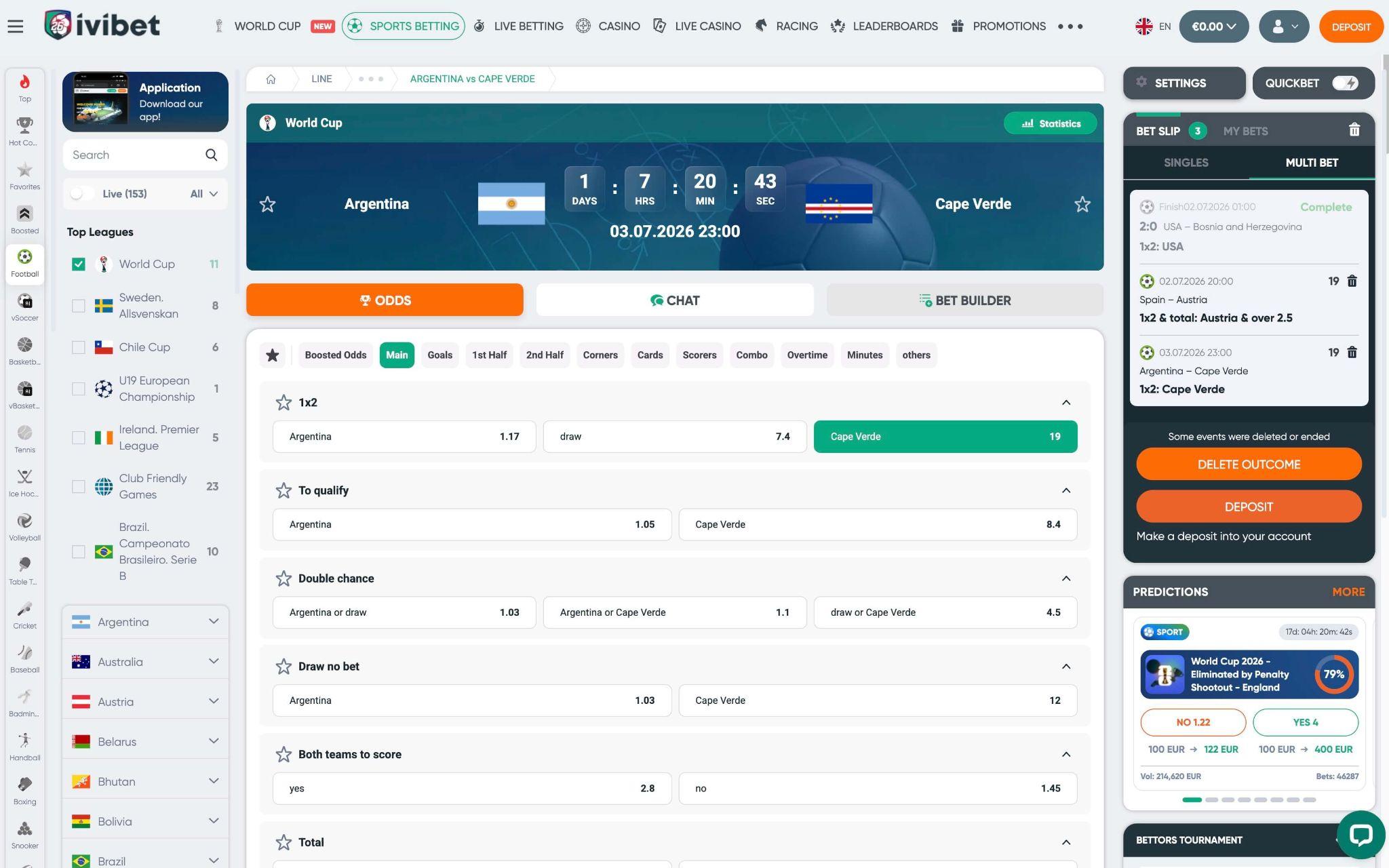Collapse the 1x2 market section

[x=1066, y=402]
